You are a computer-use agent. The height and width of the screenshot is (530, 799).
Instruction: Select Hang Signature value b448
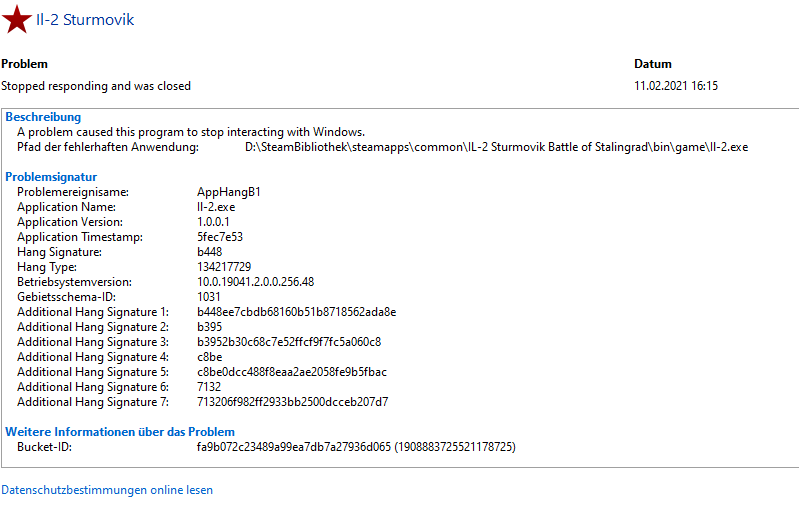[x=209, y=252]
